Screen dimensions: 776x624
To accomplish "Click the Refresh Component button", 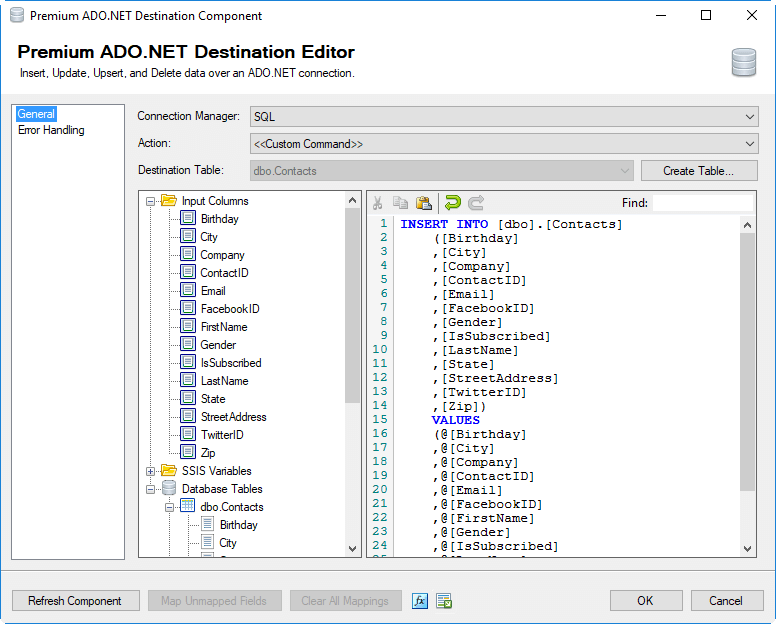I will click(x=75, y=601).
